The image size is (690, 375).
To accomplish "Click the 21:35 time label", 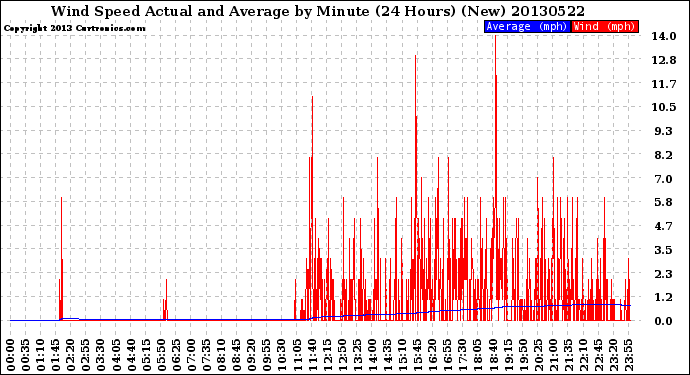I will click(568, 355).
